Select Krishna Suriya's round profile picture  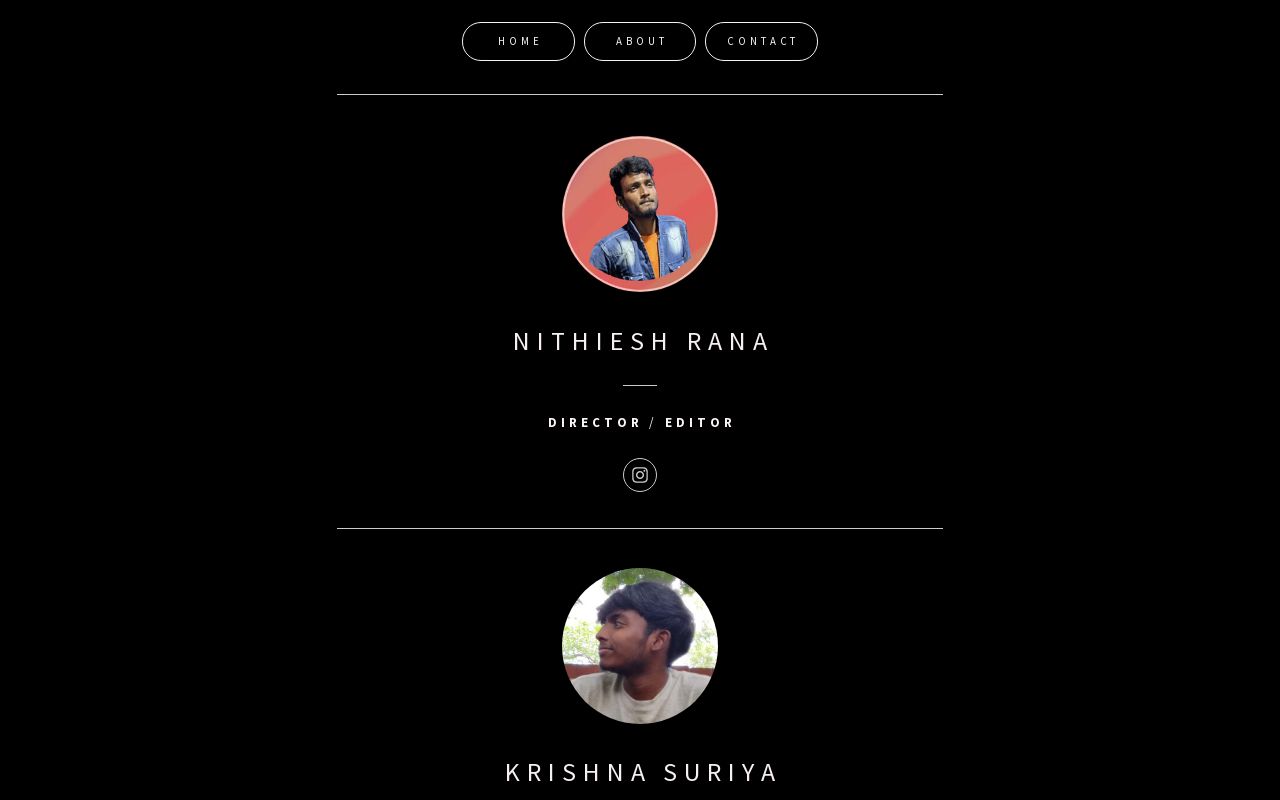pyautogui.click(x=640, y=646)
